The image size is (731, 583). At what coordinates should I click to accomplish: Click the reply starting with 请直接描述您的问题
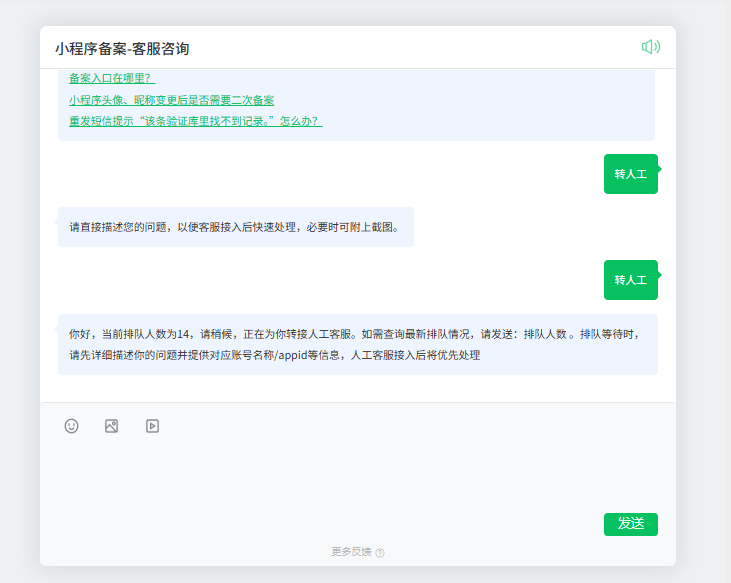coord(235,227)
